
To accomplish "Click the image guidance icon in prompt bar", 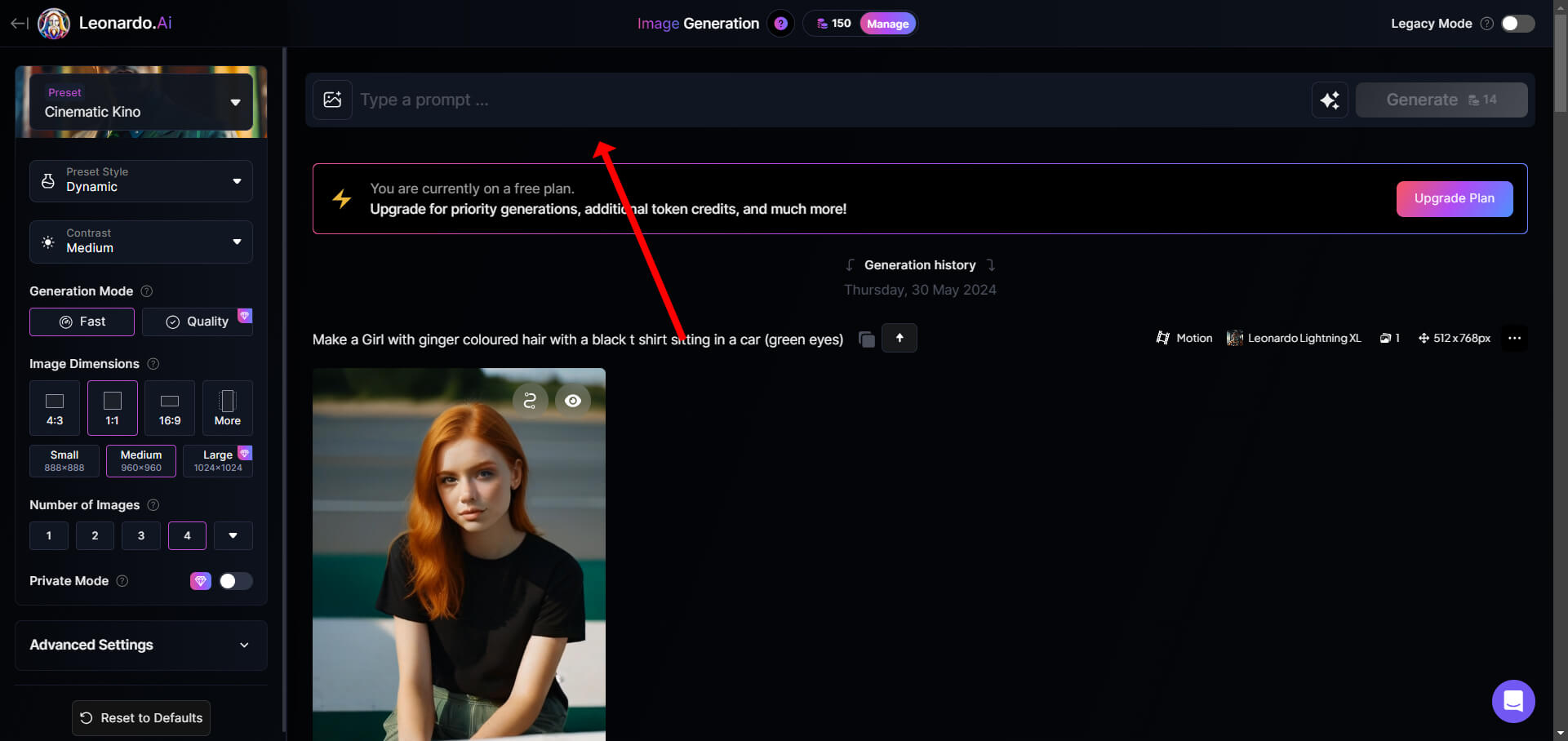I will click(x=332, y=100).
